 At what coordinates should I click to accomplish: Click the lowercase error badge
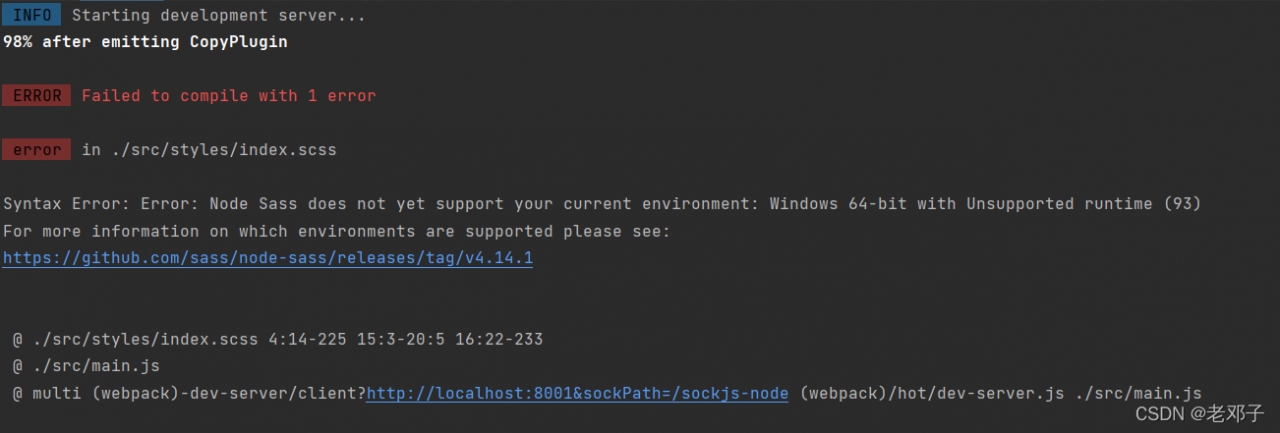pos(36,150)
